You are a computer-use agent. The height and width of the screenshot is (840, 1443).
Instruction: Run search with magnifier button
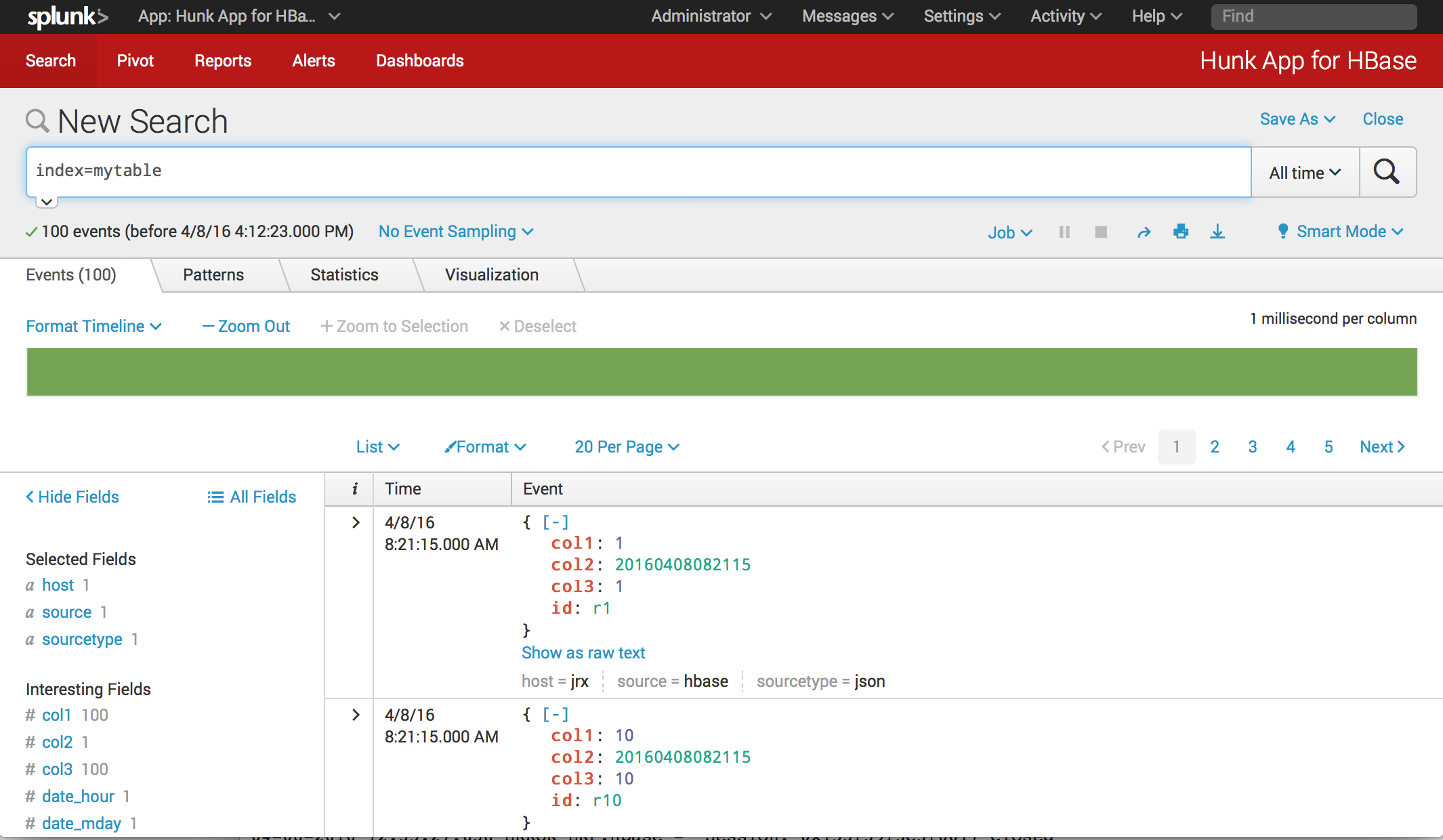point(1387,172)
